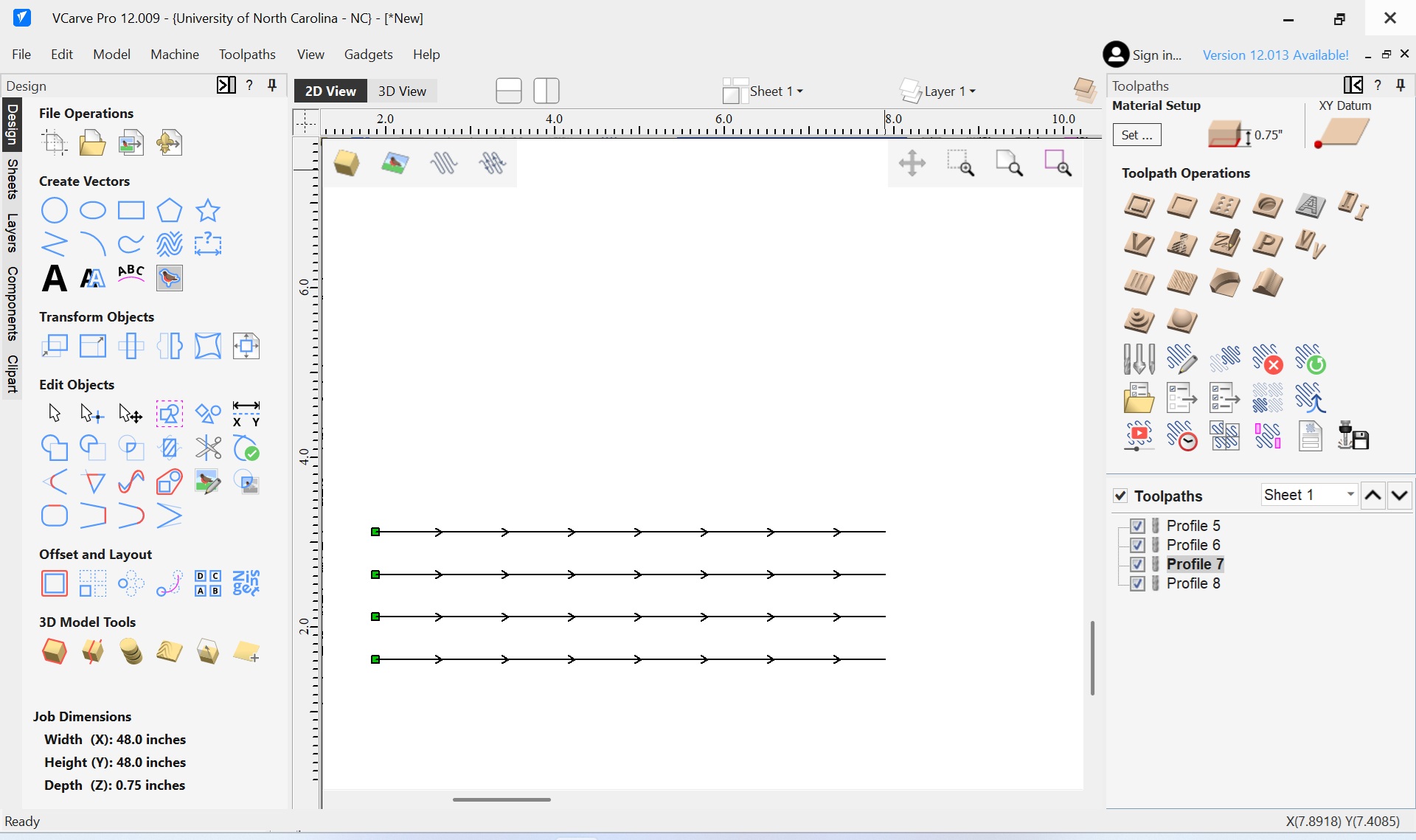Click the Pocket toolpath icon
This screenshot has height=840, width=1416.
(1181, 206)
